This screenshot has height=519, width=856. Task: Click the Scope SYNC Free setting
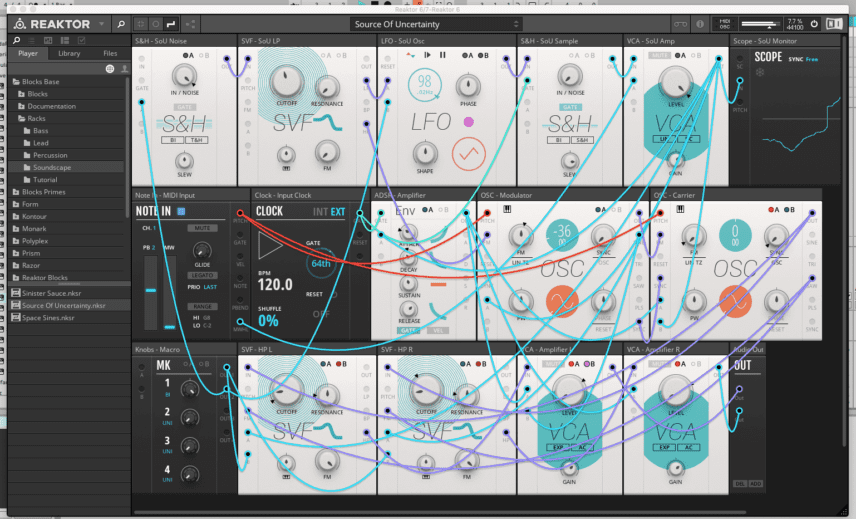pyautogui.click(x=803, y=59)
